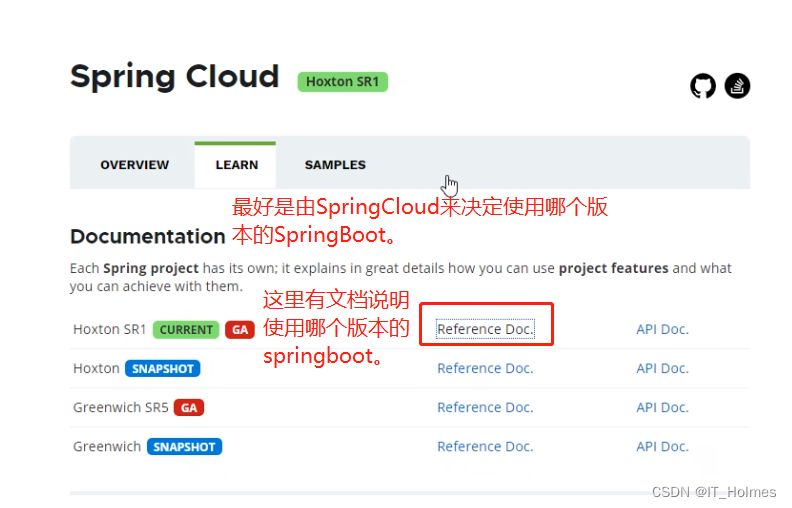Click the 'Spring project' bold text
This screenshot has width=792, height=508.
tap(151, 268)
